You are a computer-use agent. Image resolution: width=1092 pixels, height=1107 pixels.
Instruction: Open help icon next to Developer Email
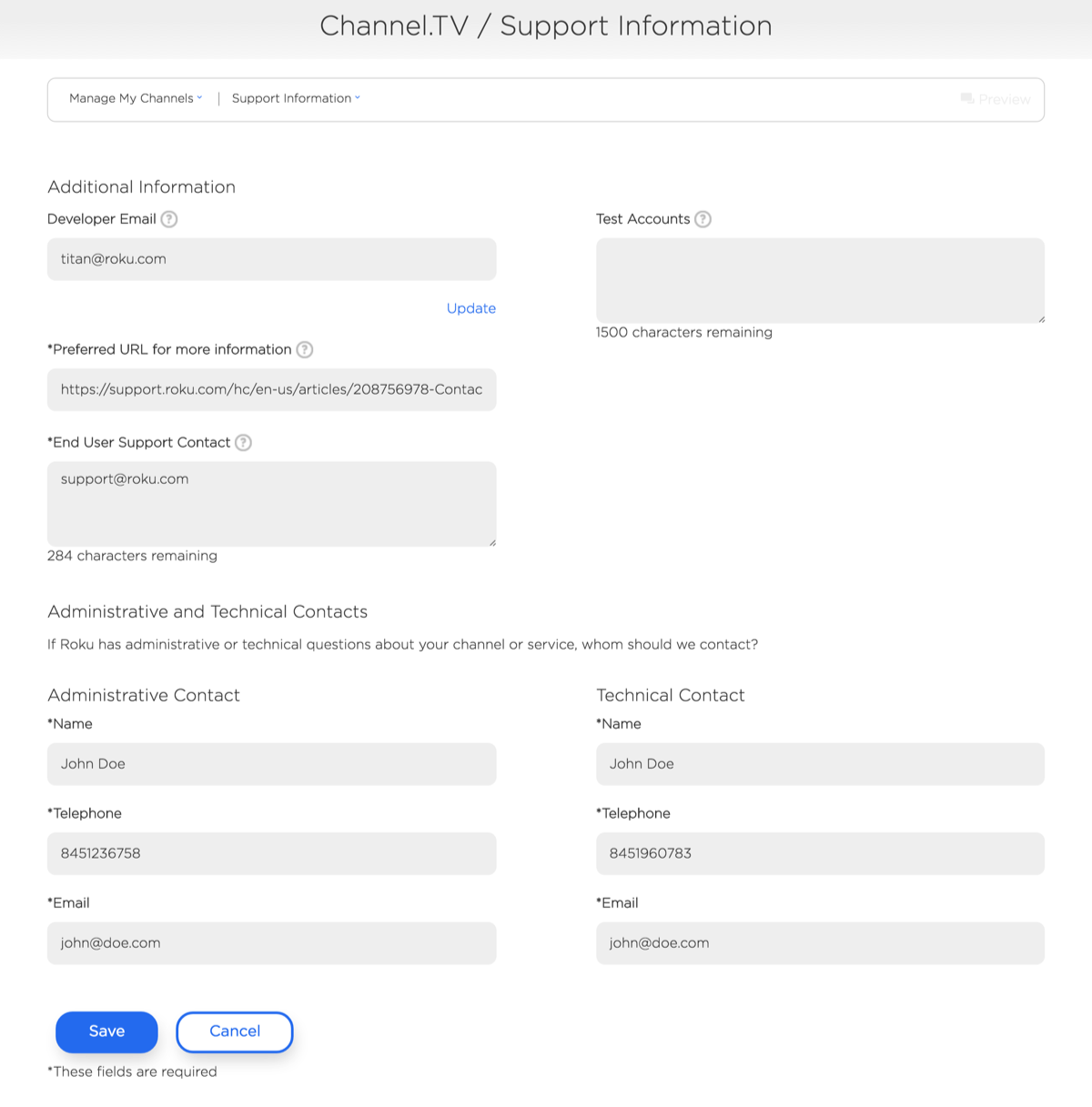click(x=169, y=219)
